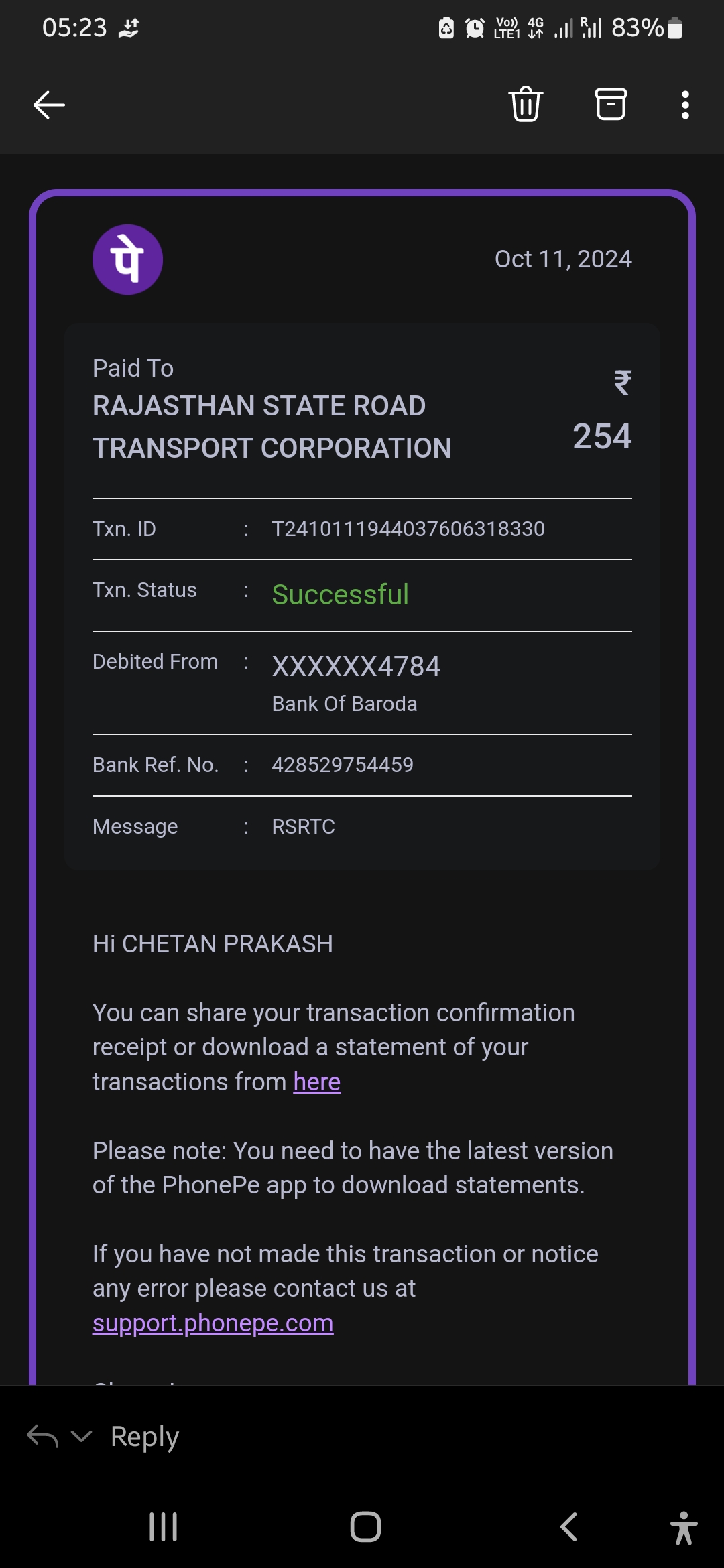This screenshot has width=724, height=1568.
Task: Tap the transaction ID number
Action: pos(408,529)
